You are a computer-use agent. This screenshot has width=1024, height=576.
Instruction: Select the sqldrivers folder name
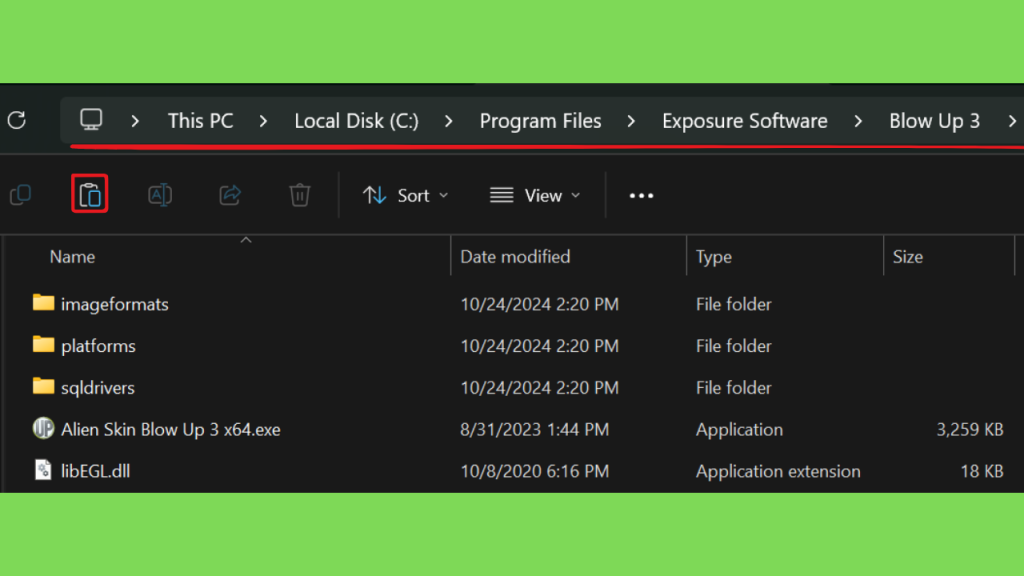[x=98, y=388]
